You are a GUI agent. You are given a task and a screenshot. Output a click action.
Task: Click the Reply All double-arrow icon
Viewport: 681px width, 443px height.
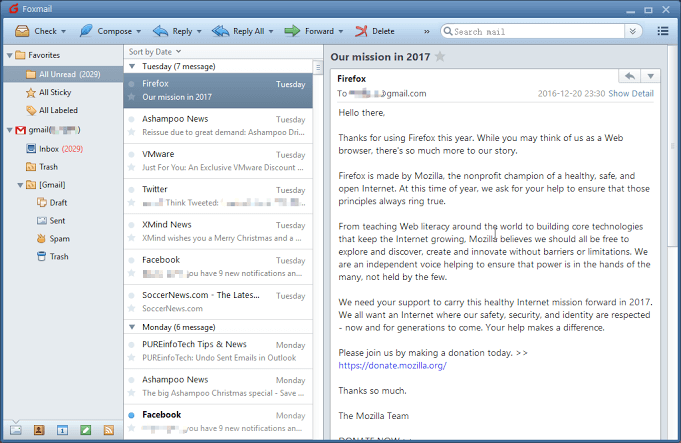(x=221, y=31)
